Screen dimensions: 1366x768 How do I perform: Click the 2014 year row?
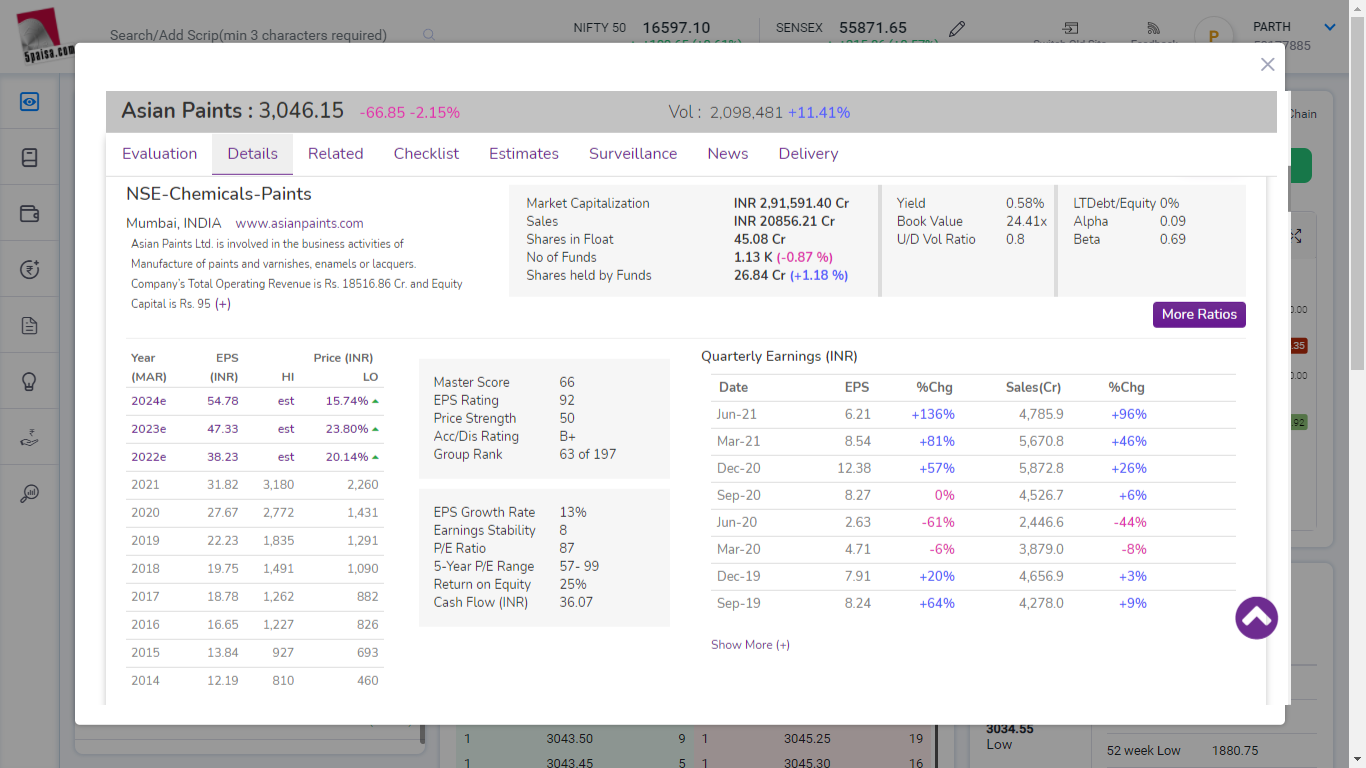(x=255, y=681)
